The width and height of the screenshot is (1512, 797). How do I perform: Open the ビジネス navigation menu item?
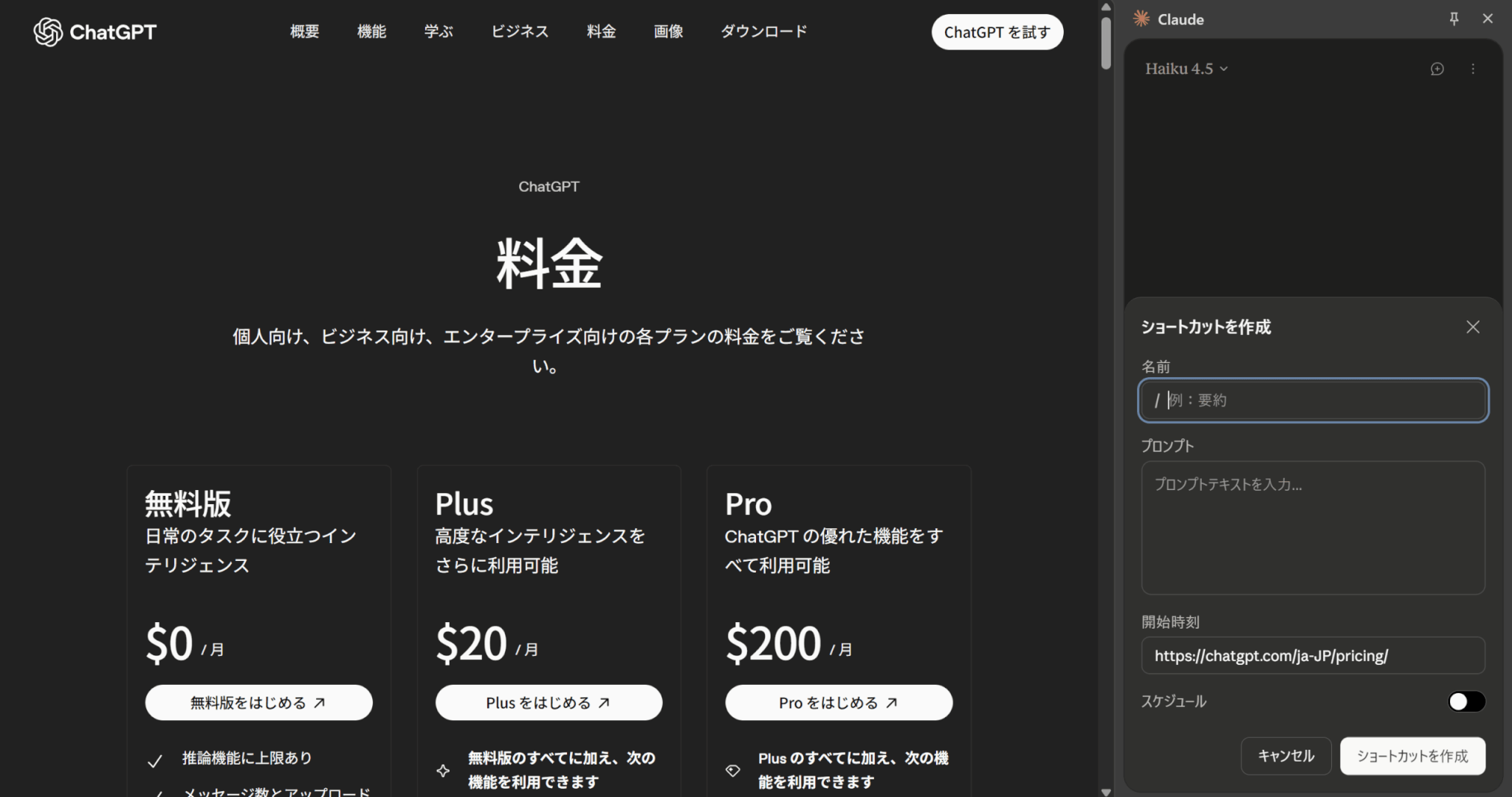[x=520, y=32]
